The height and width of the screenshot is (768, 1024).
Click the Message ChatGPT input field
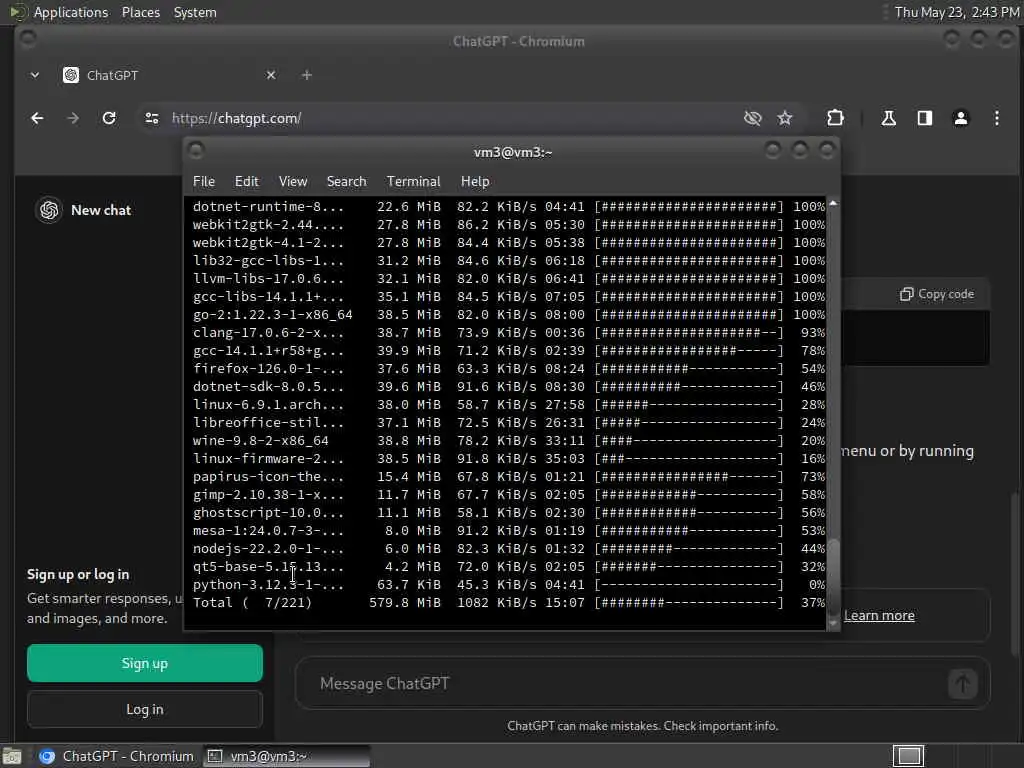tap(620, 684)
